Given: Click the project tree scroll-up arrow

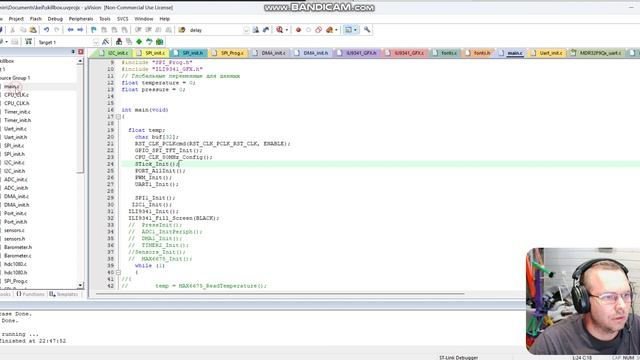Looking at the screenshot, I should coord(80,61).
